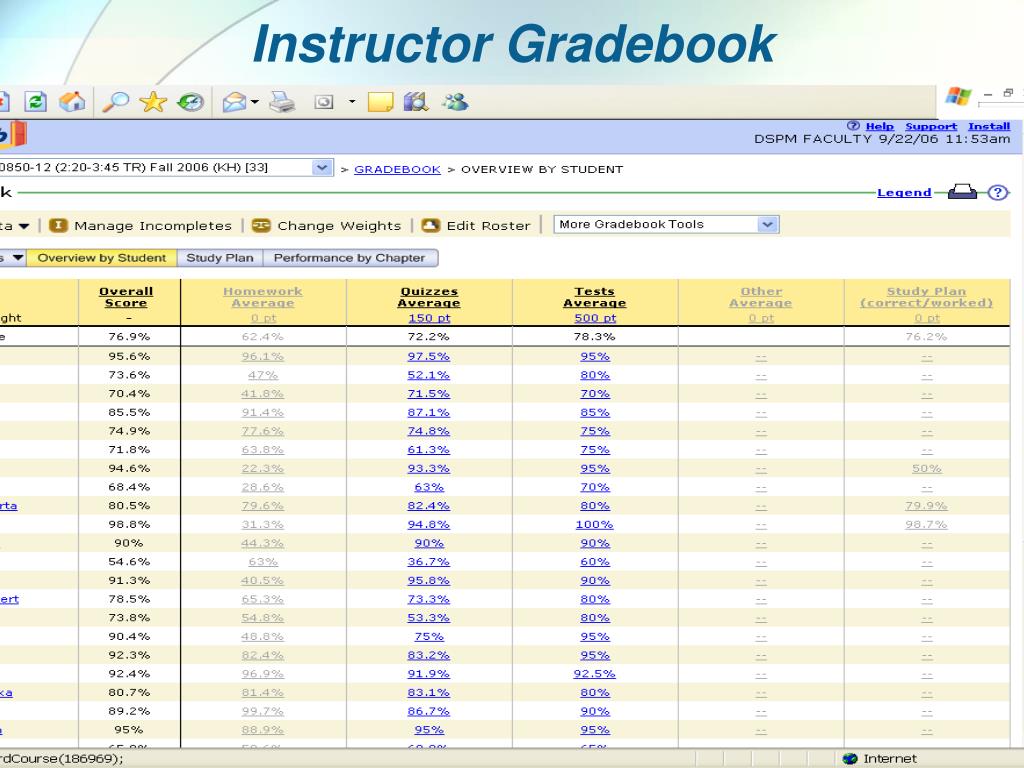Open the Legend link
This screenshot has width=1024, height=768.
[x=904, y=193]
